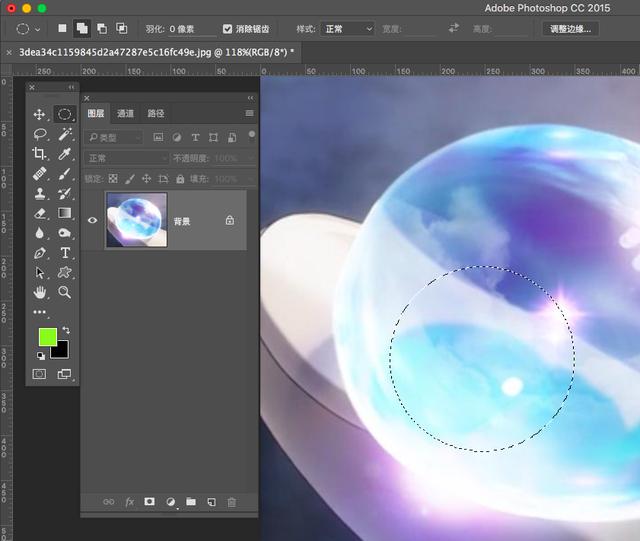The image size is (640, 541).
Task: Select the Sponge tool
Action: tap(64, 233)
